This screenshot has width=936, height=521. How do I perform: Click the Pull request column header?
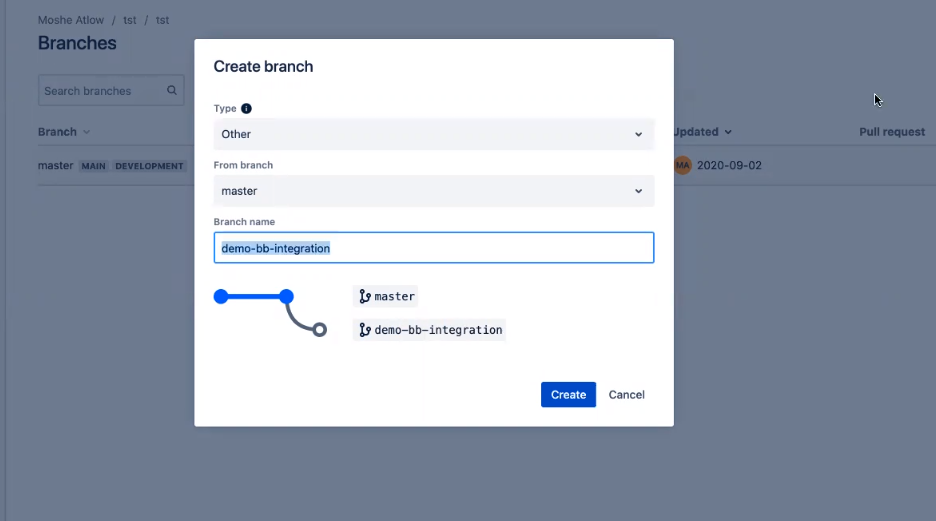[x=891, y=132]
